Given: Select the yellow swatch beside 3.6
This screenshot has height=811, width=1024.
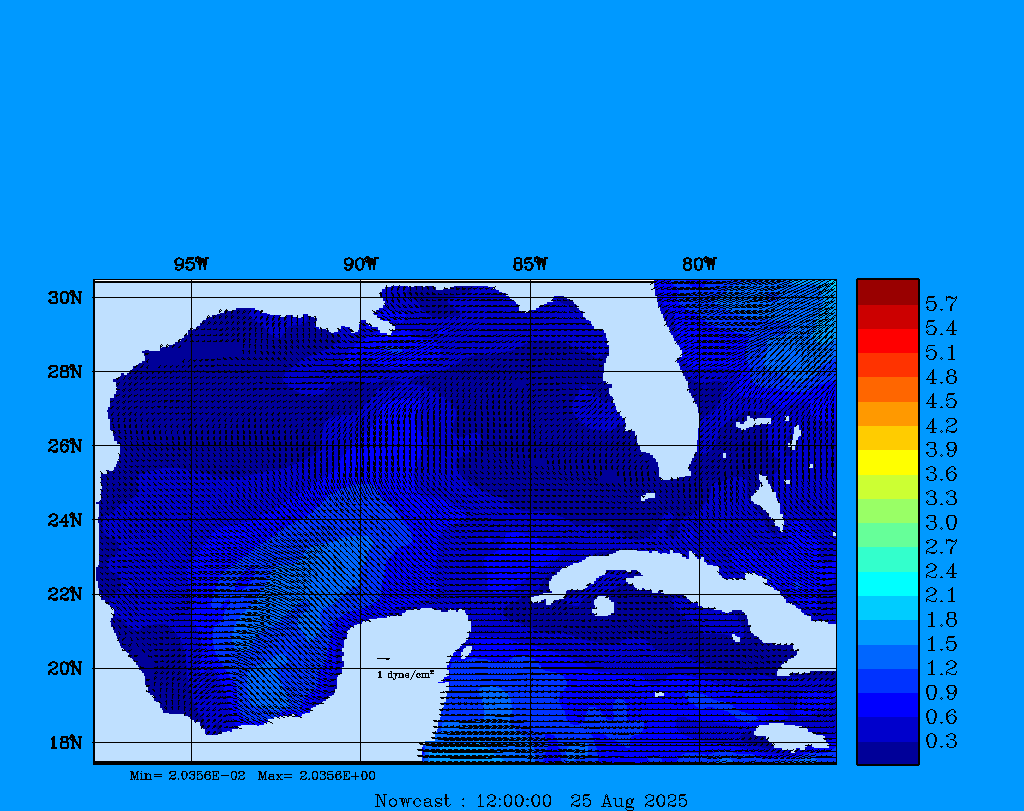Looking at the screenshot, I should coord(887,462).
